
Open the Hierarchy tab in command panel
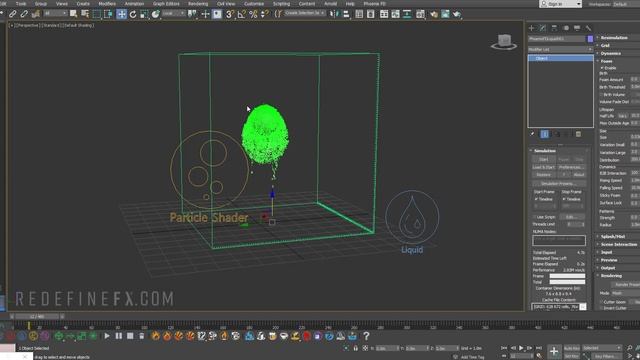pyautogui.click(x=554, y=28)
